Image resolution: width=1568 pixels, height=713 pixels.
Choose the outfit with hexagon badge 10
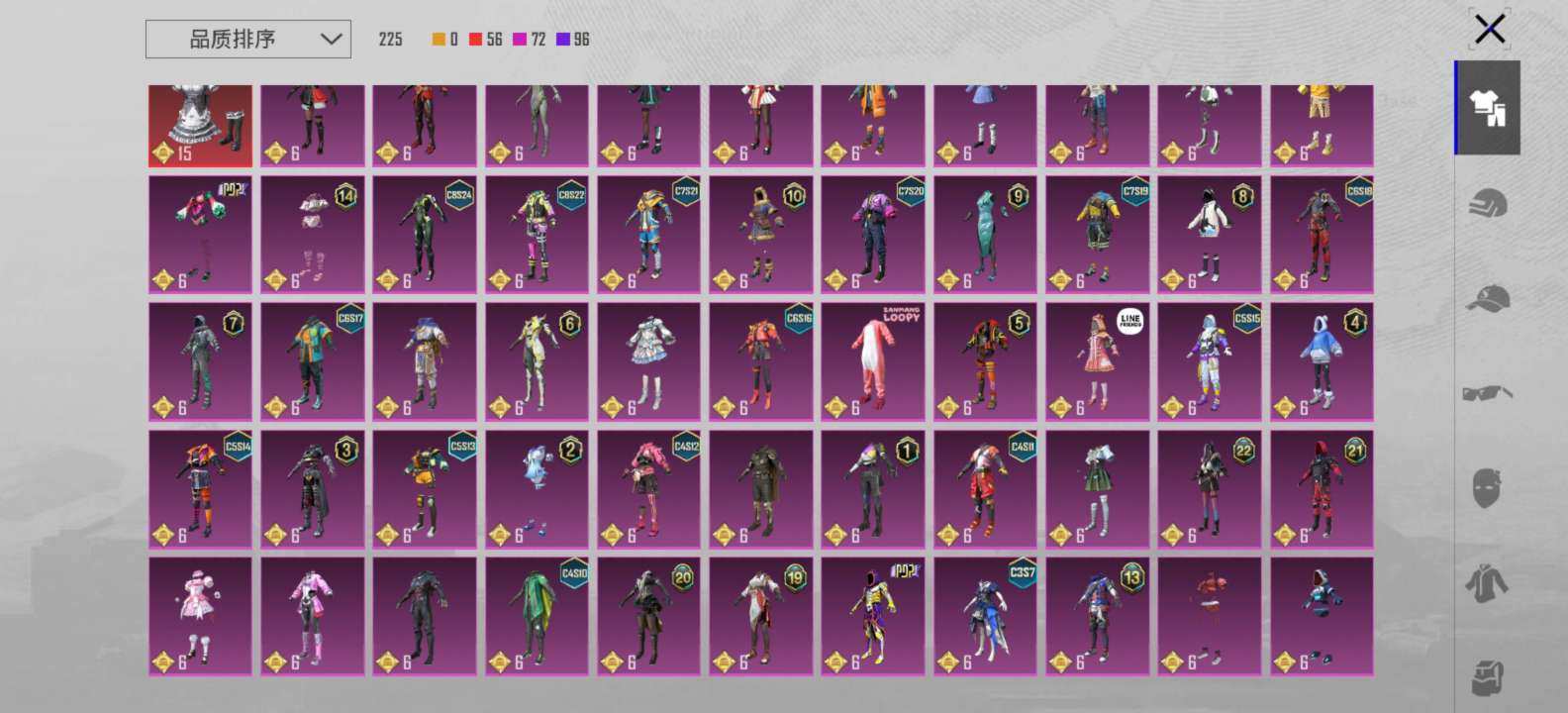(761, 235)
